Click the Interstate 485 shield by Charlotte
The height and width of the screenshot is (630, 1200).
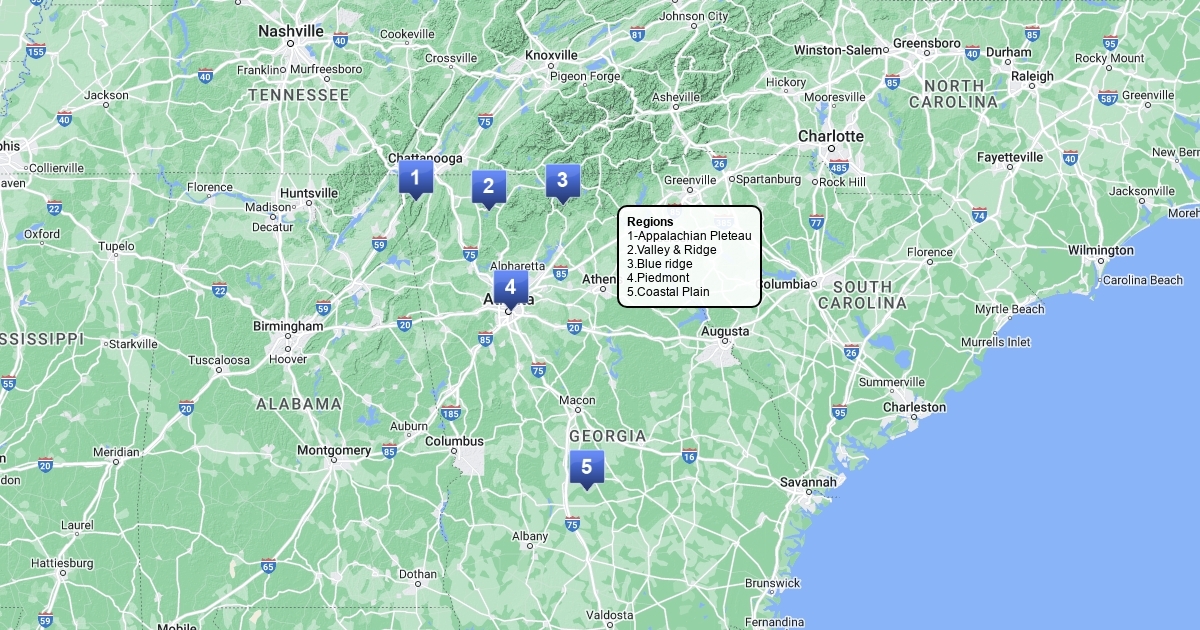[839, 166]
